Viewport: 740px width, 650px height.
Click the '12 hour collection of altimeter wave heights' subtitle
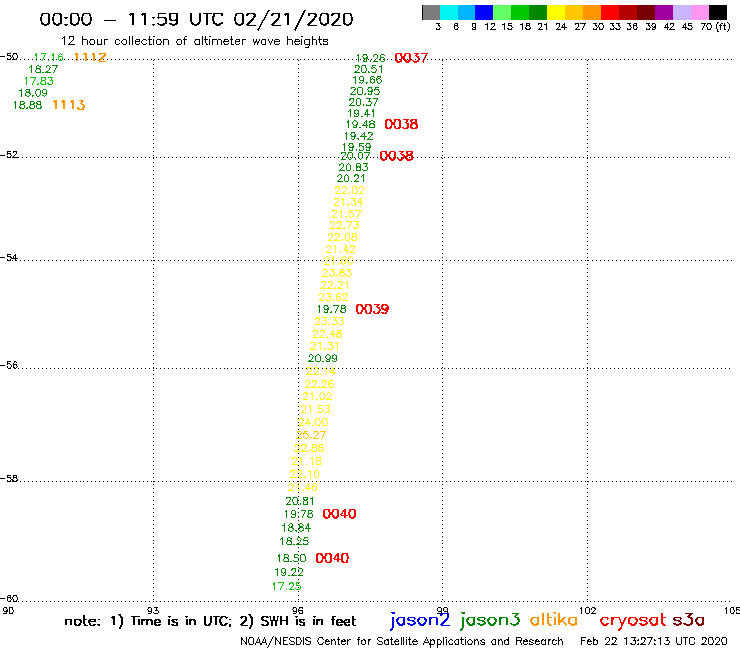point(194,41)
